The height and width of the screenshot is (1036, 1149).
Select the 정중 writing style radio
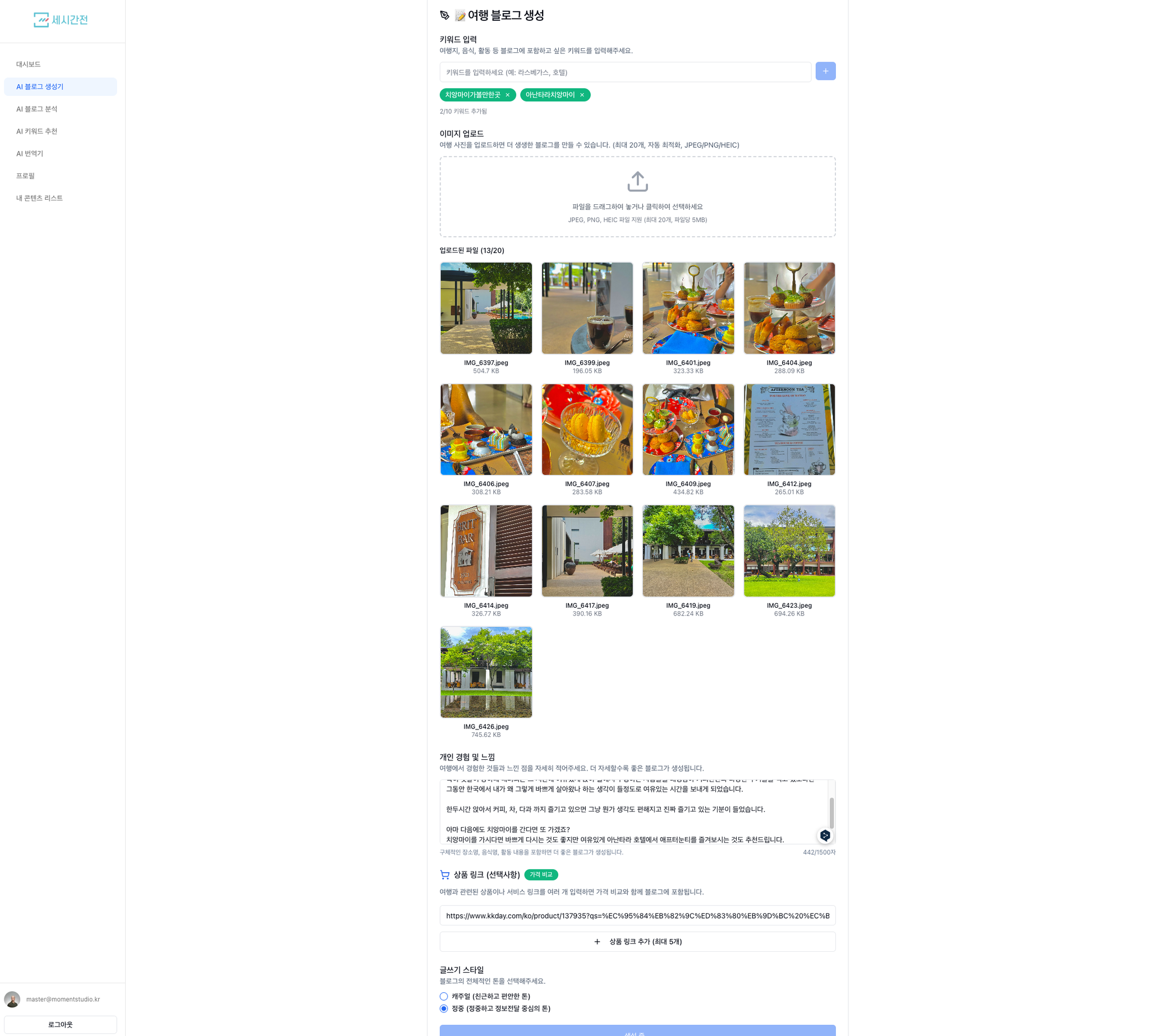coord(444,1008)
